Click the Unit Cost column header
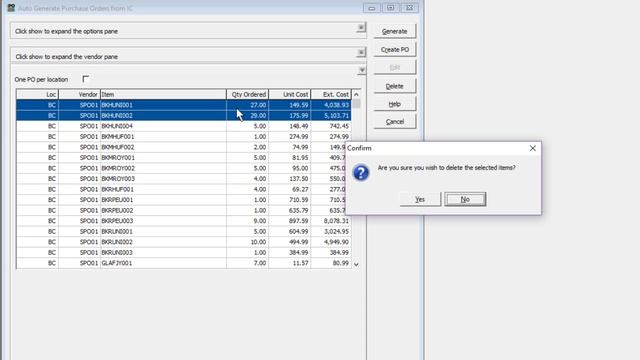The width and height of the screenshot is (640, 360). 289,94
